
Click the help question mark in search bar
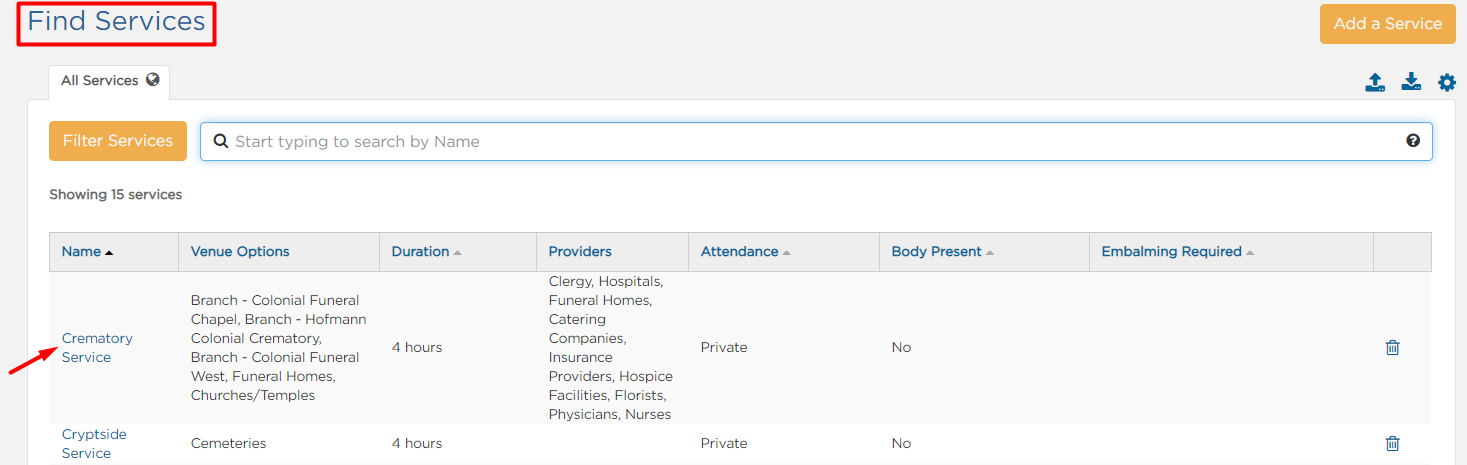pos(1413,141)
